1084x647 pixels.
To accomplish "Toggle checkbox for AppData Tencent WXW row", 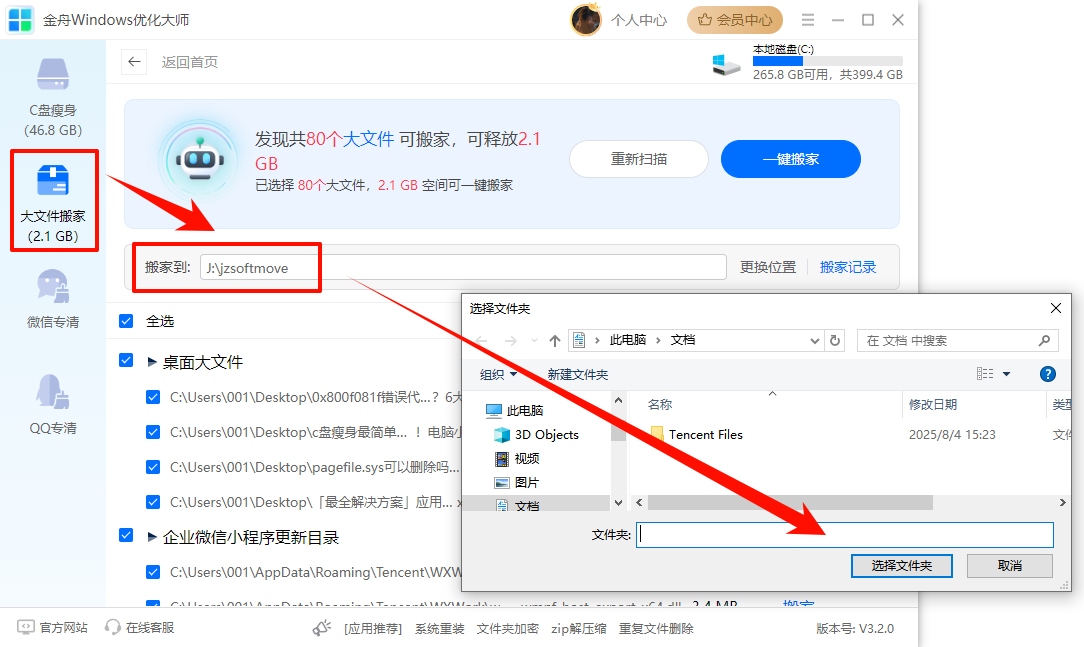I will click(153, 572).
